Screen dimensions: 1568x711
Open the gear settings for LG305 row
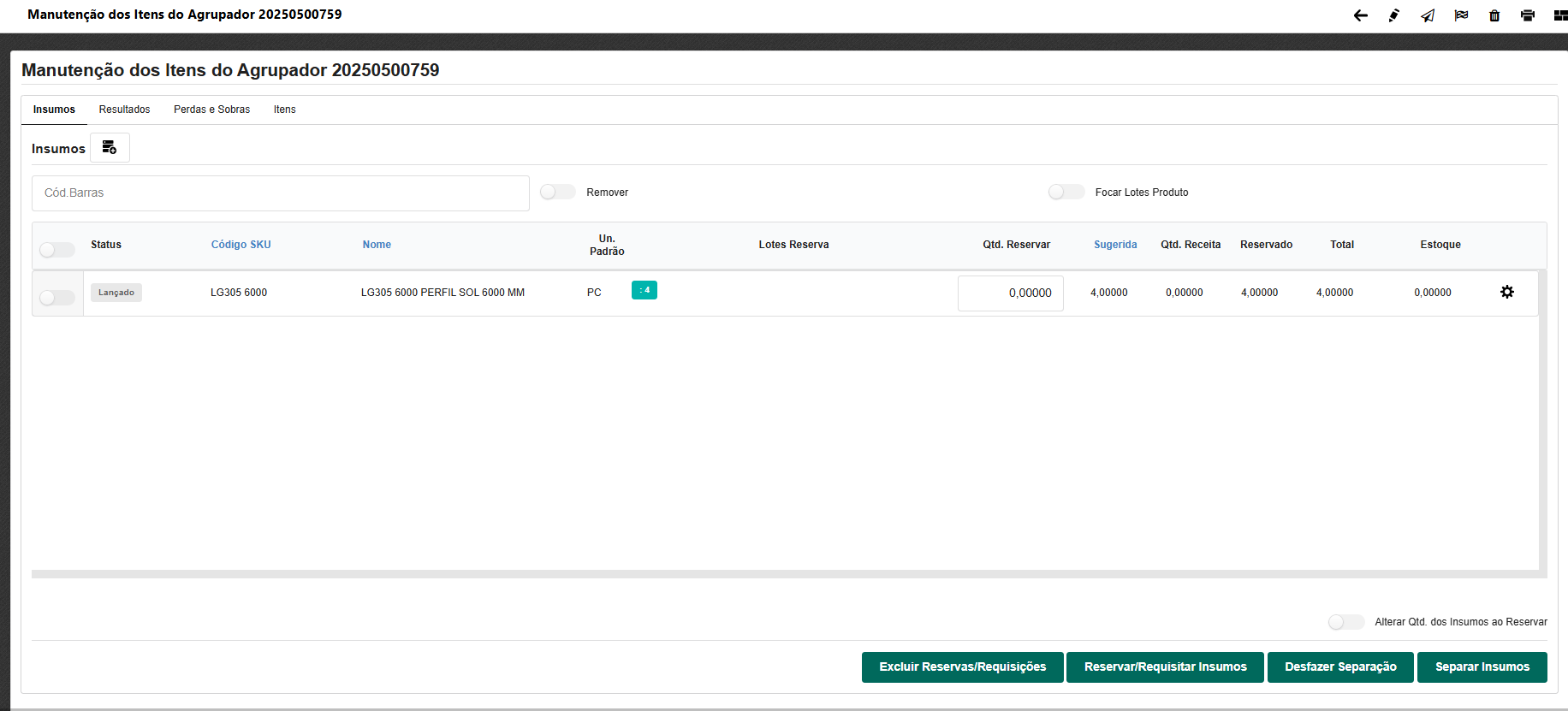pyautogui.click(x=1507, y=292)
